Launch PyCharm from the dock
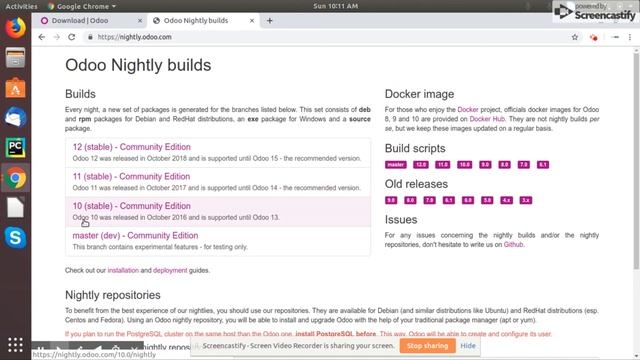The width and height of the screenshot is (640, 360). [x=16, y=147]
